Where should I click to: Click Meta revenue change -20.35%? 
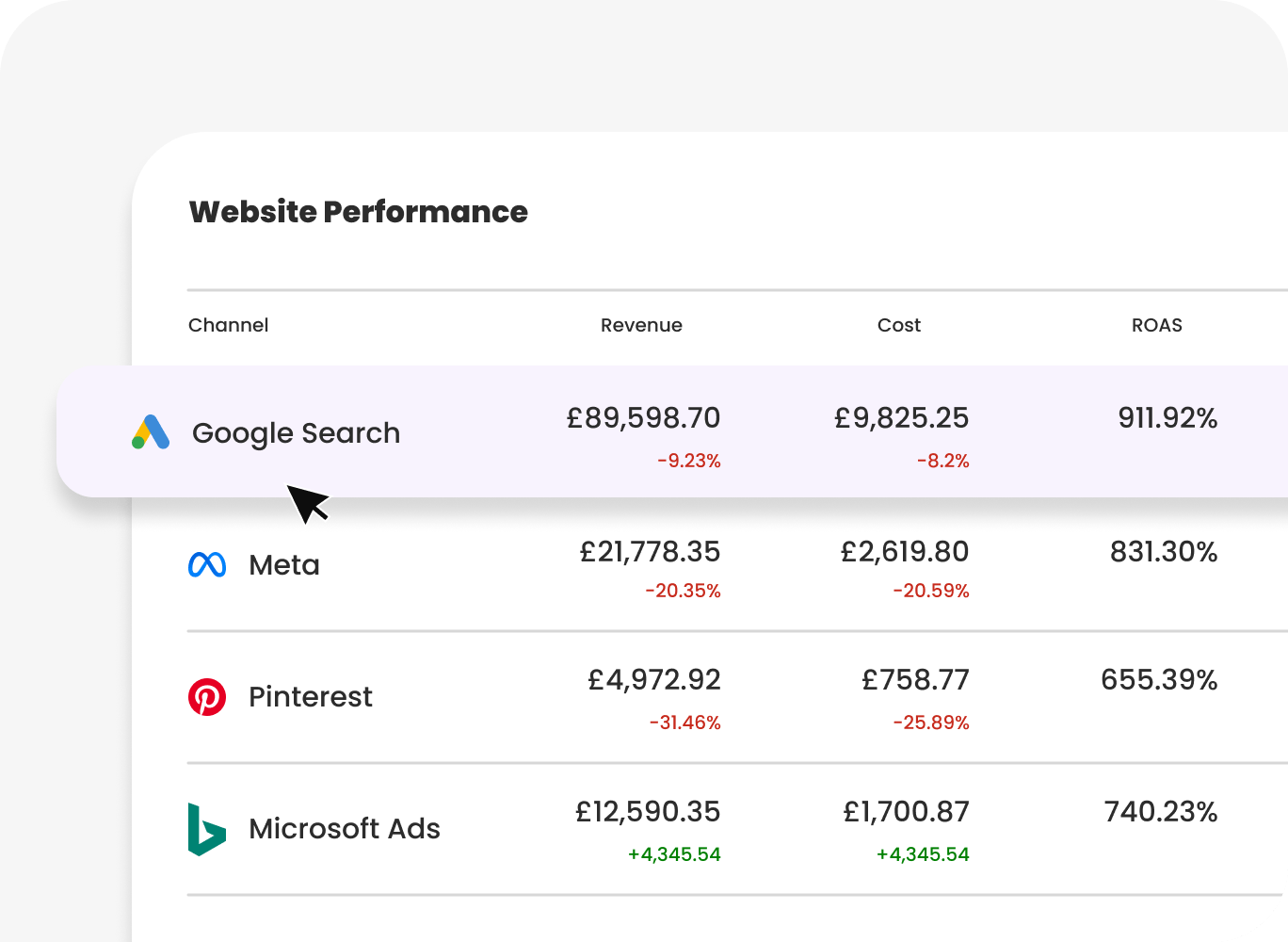(x=683, y=591)
